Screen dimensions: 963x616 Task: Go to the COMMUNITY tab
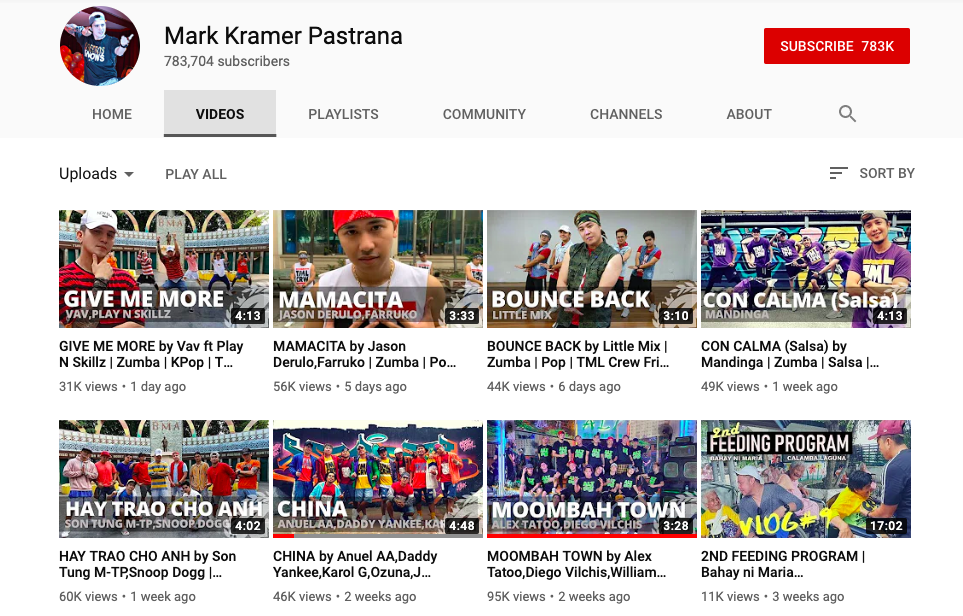tap(484, 114)
